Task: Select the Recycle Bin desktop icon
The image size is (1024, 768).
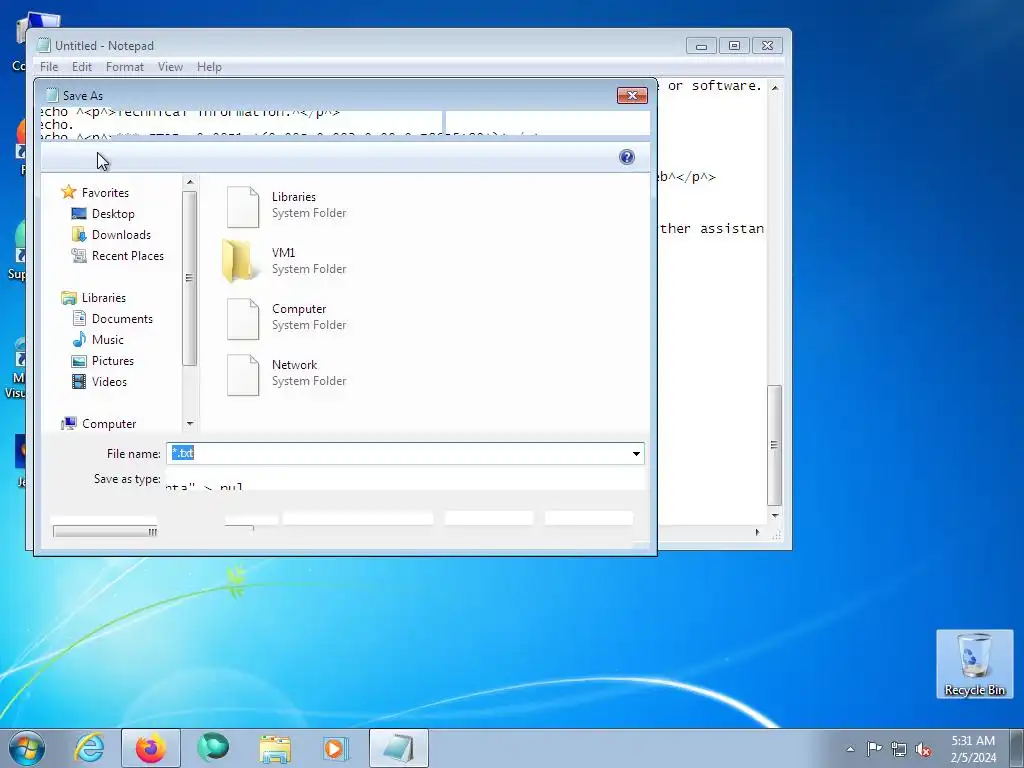Action: click(x=974, y=664)
